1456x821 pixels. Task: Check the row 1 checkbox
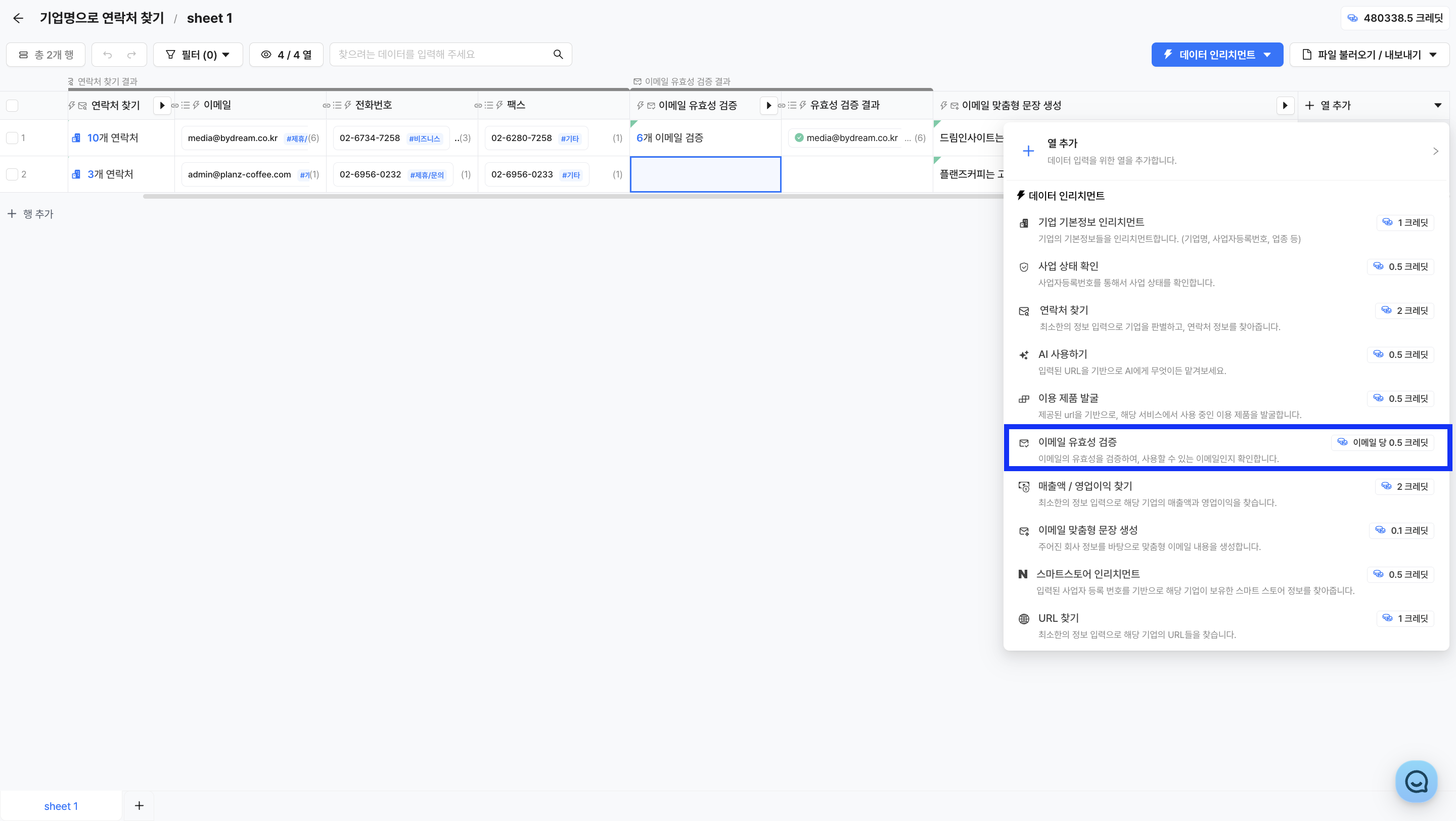pyautogui.click(x=11, y=138)
